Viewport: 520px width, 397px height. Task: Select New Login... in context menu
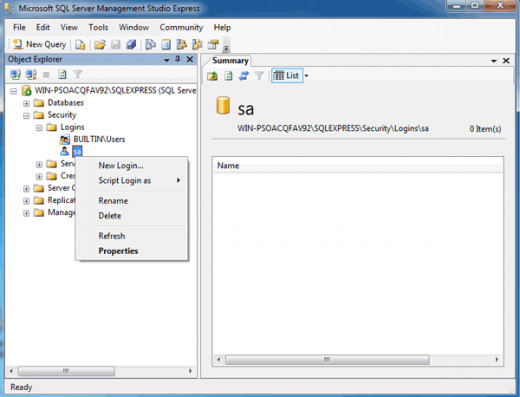click(121, 166)
